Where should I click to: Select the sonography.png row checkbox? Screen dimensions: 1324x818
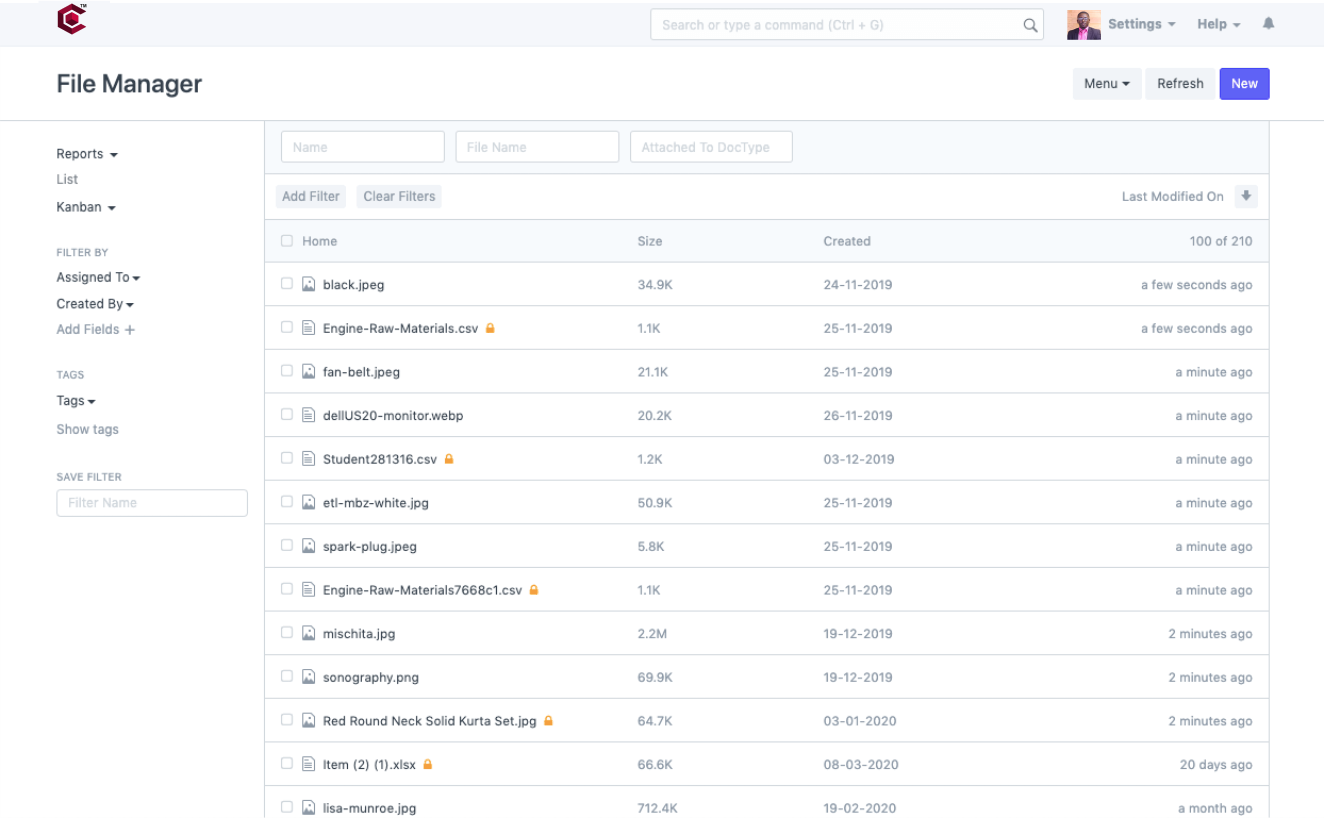tap(287, 677)
